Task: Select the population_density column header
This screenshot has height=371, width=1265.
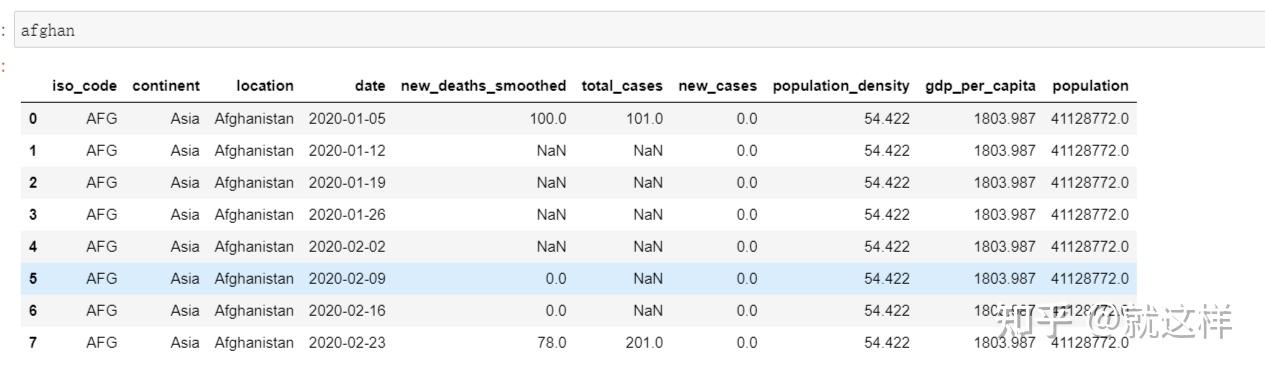Action: 841,86
